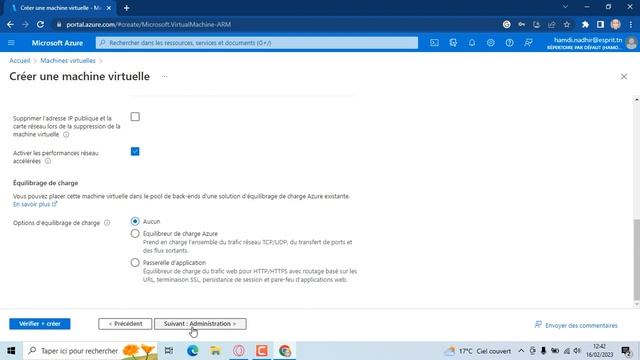Open the account avatar for hamdi.nadhir@esprit.tn
Viewport: 640px width, 360px height.
pyautogui.click(x=631, y=43)
